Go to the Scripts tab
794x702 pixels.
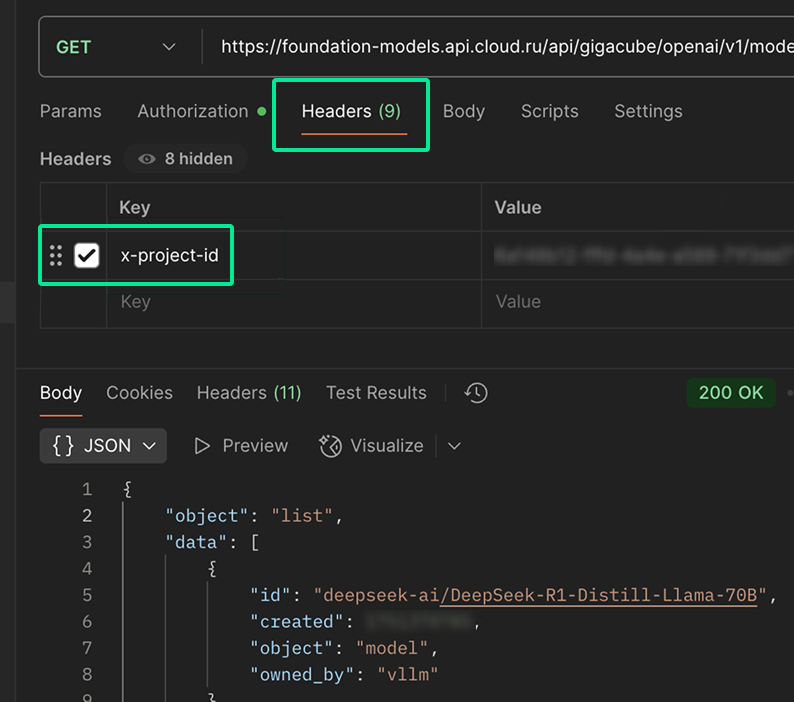tap(549, 111)
